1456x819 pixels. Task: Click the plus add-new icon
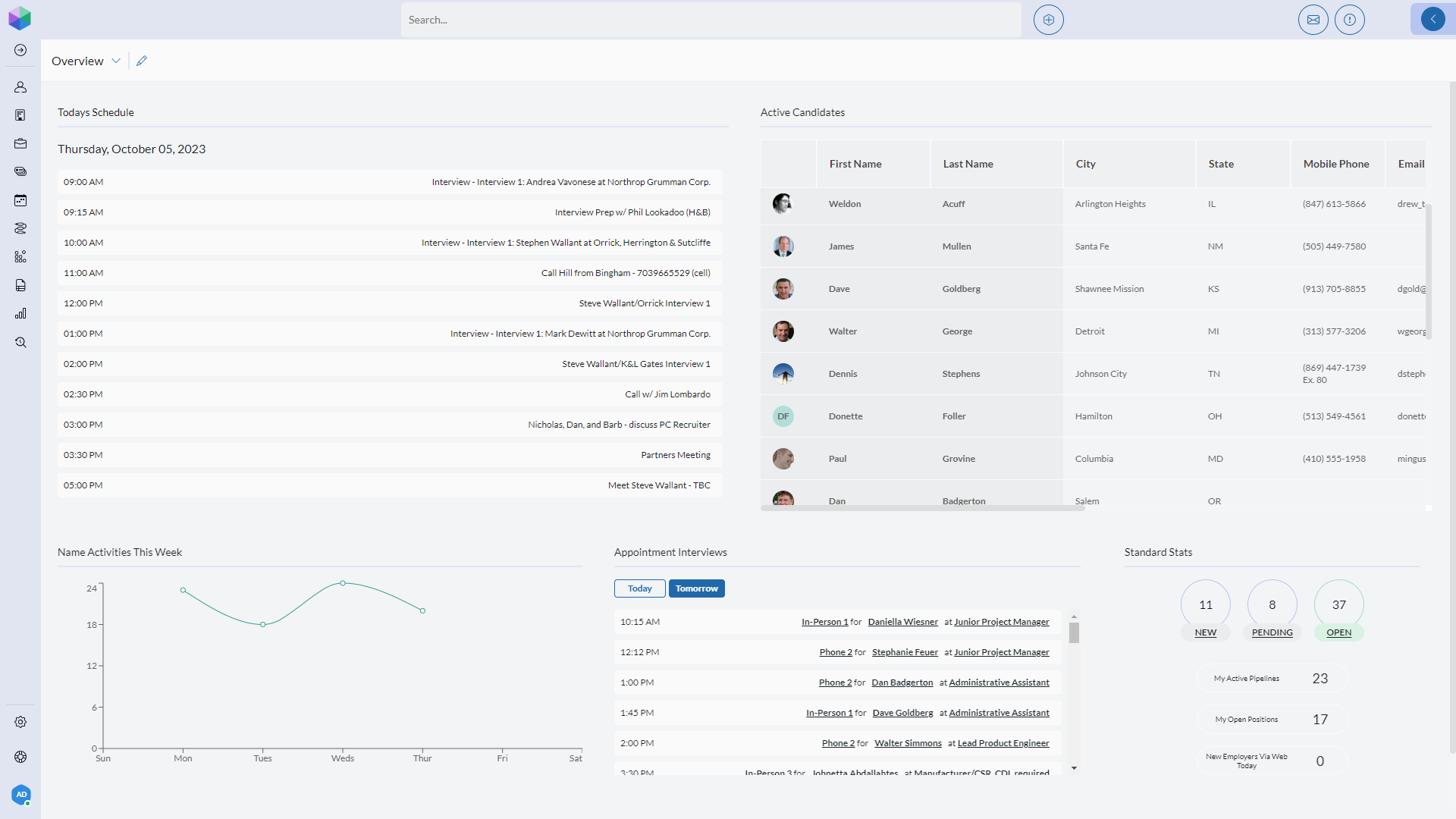[x=1048, y=20]
